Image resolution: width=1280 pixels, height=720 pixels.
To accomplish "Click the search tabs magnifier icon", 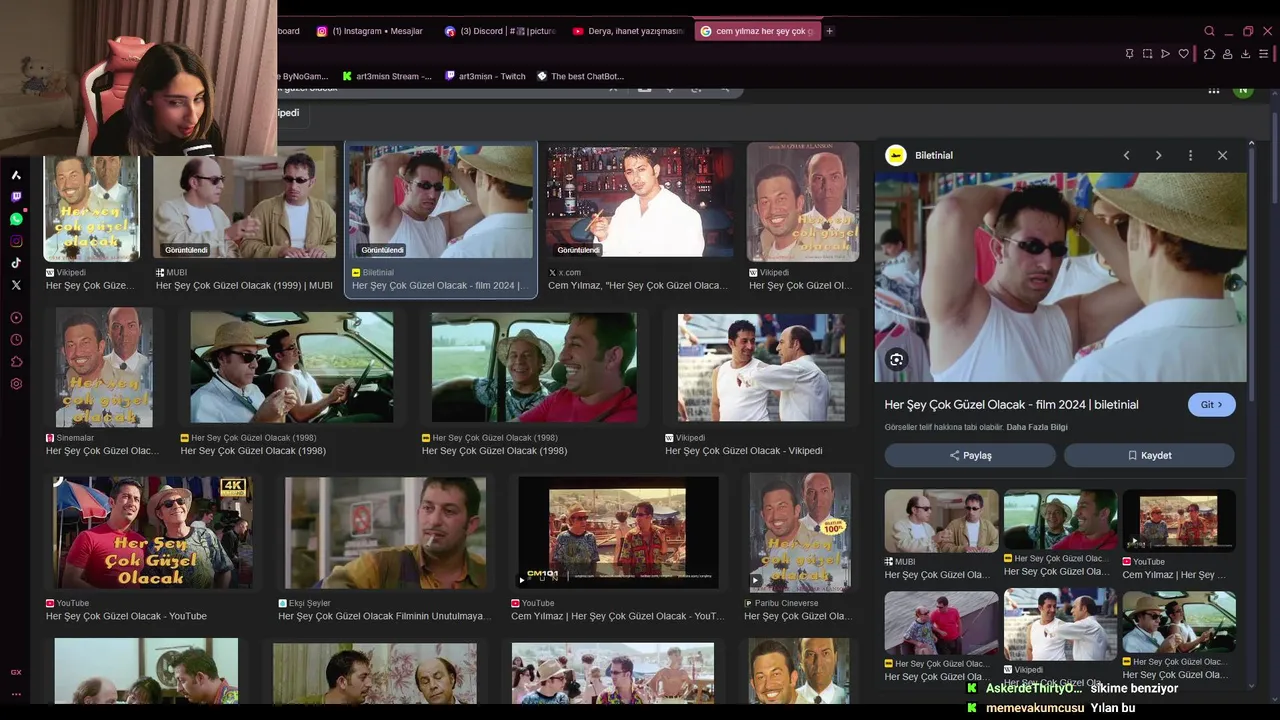I will 1209,31.
